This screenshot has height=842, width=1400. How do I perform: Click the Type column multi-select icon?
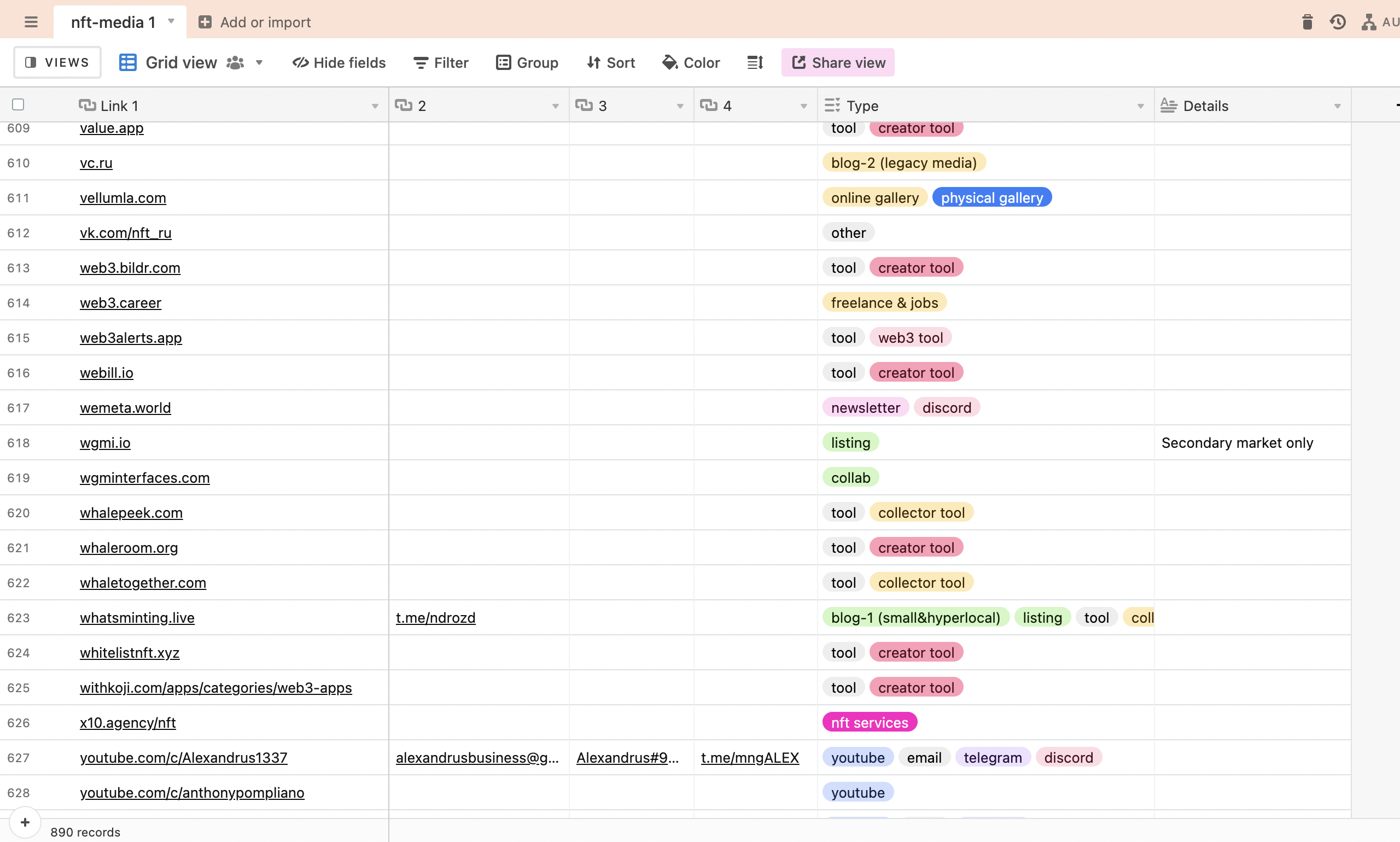pos(832,106)
